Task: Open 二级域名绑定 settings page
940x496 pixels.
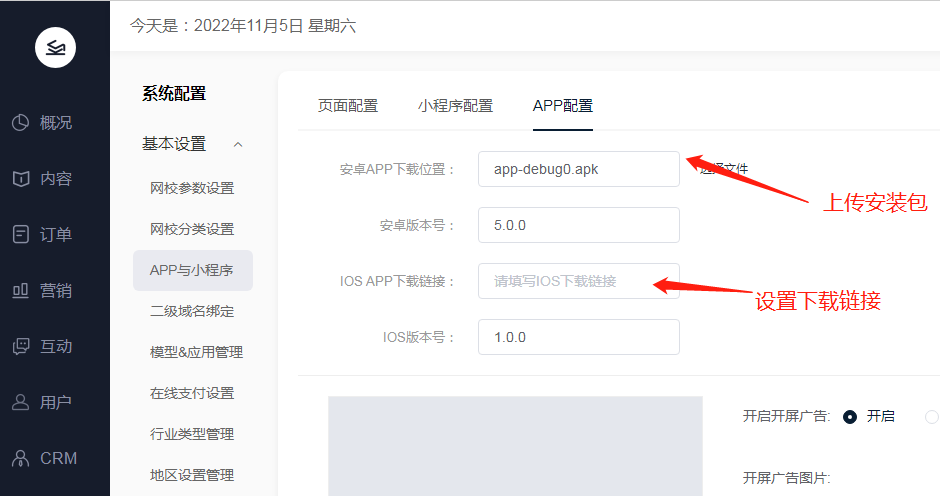Action: [x=192, y=311]
